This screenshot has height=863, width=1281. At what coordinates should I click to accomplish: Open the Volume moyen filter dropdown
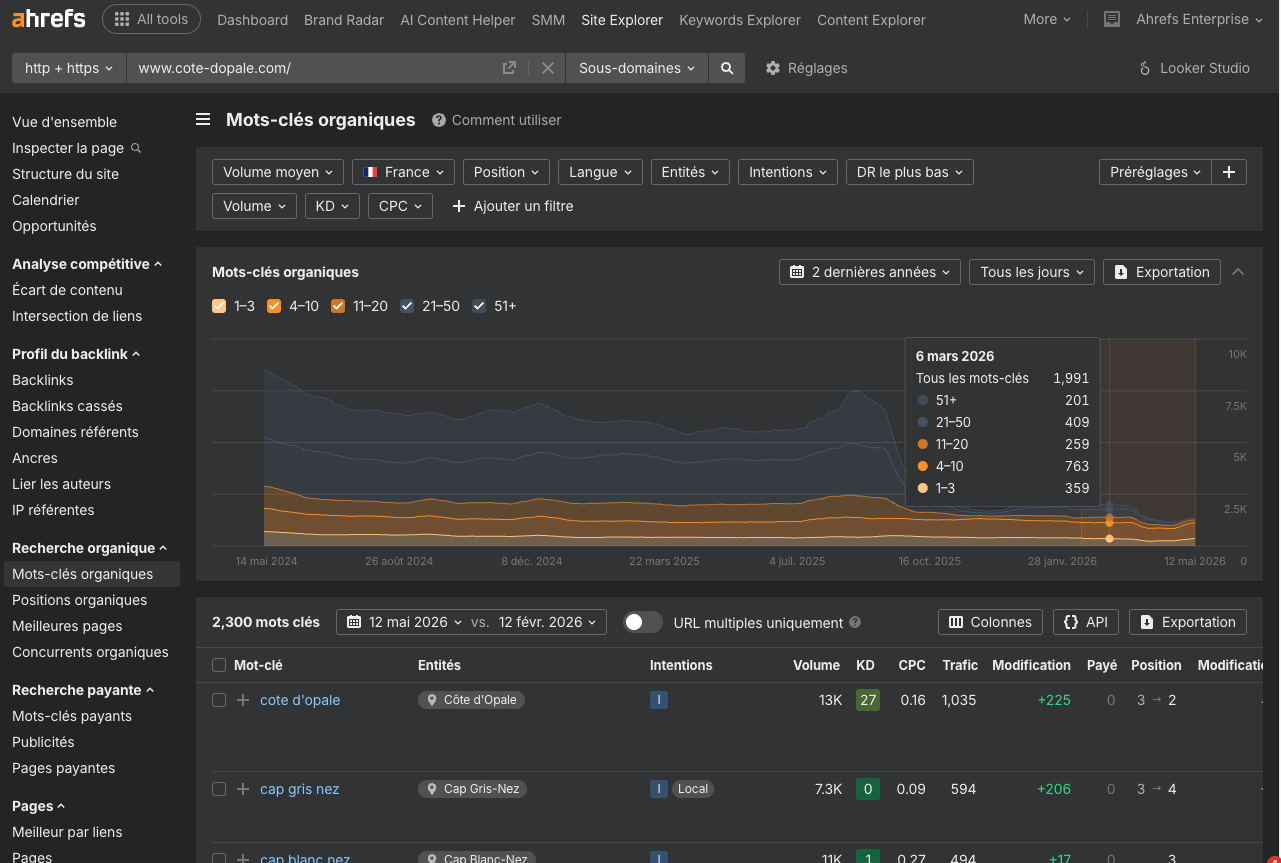tap(278, 172)
